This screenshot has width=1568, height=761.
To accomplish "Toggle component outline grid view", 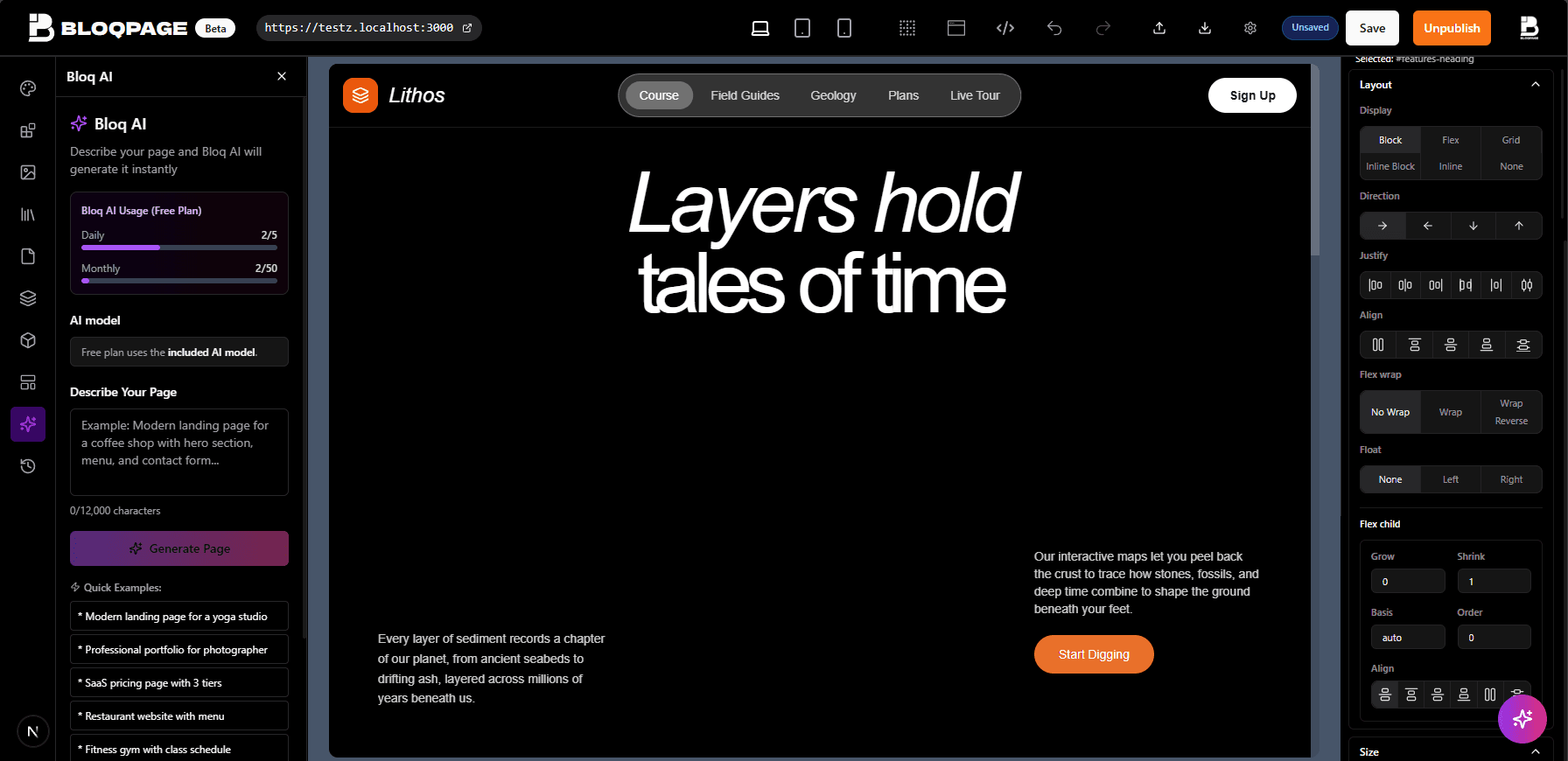I will [907, 28].
